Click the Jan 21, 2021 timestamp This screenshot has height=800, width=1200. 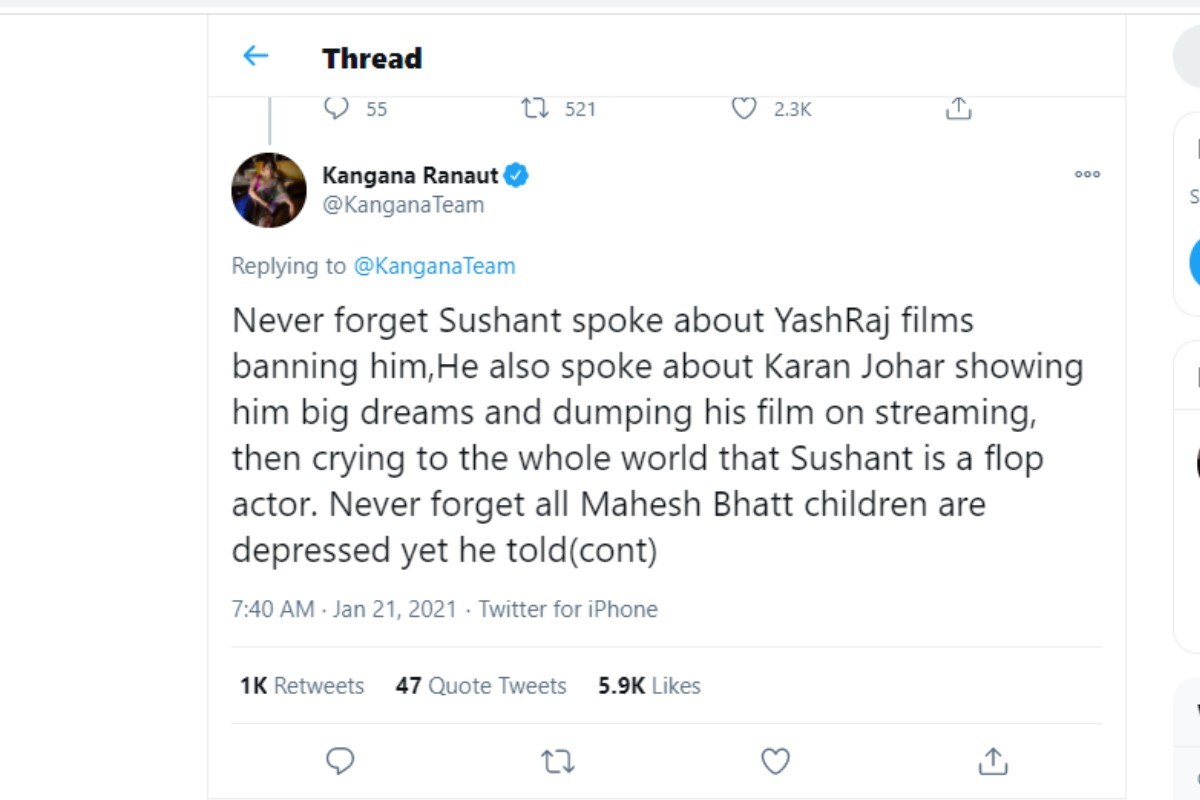coord(388,608)
